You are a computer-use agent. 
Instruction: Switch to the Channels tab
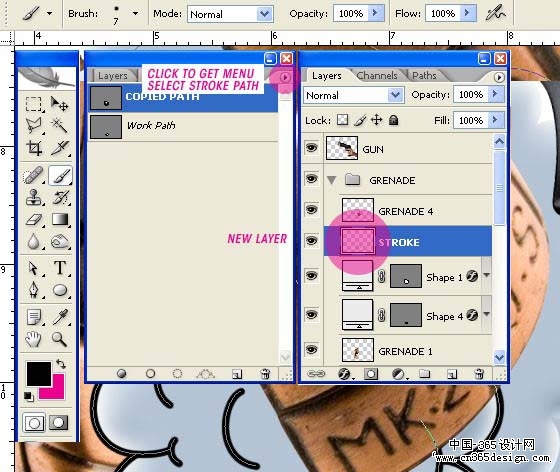pos(377,76)
